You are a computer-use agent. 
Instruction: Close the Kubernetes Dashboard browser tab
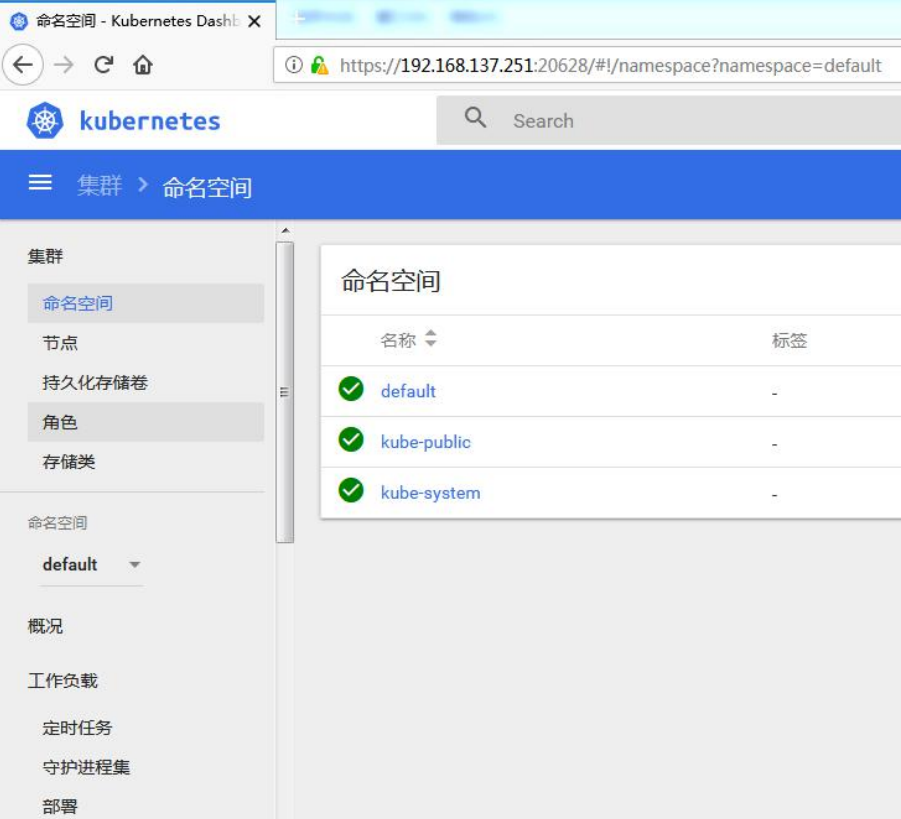tap(254, 21)
